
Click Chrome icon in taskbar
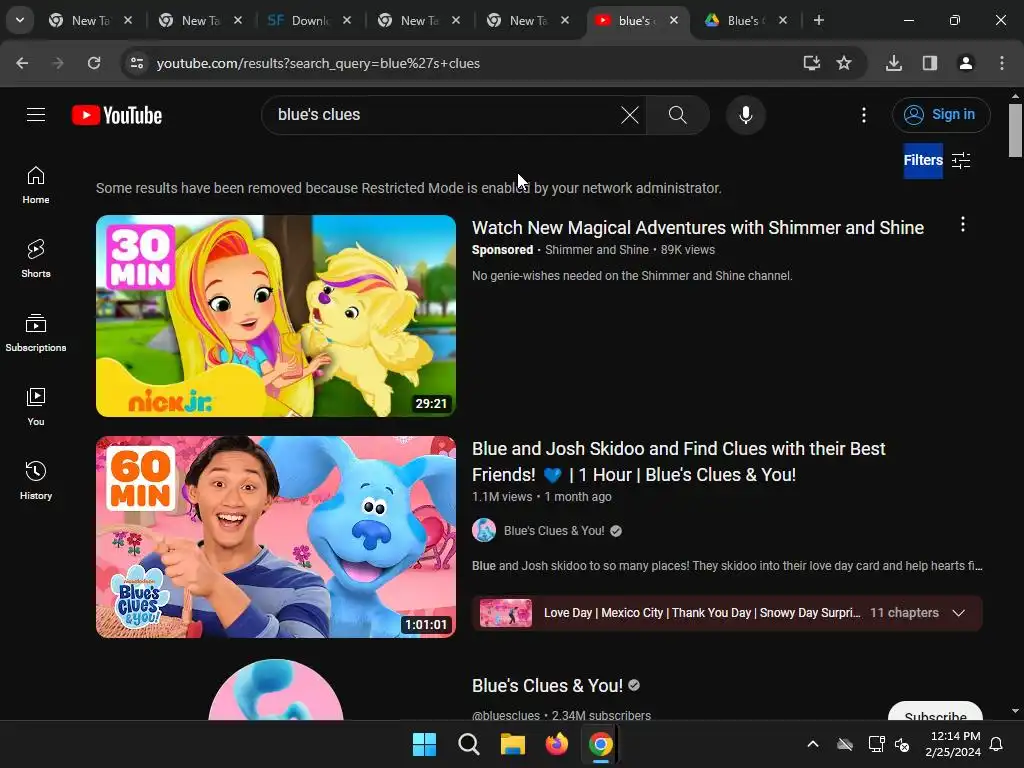(601, 744)
